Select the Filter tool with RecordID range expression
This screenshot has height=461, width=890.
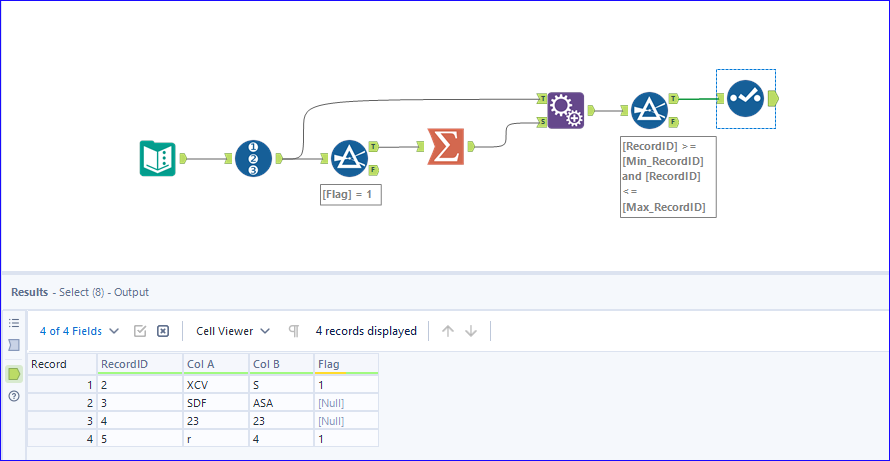[650, 110]
